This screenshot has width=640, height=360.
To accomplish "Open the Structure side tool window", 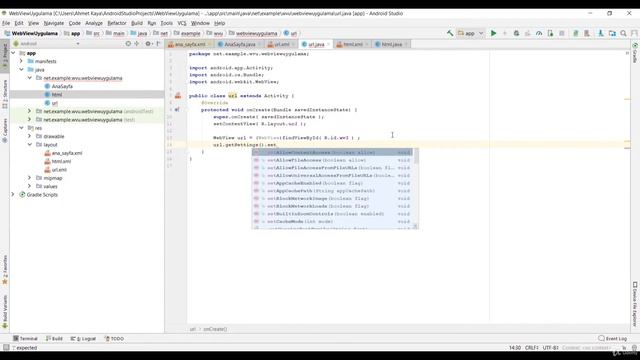I will (5, 94).
